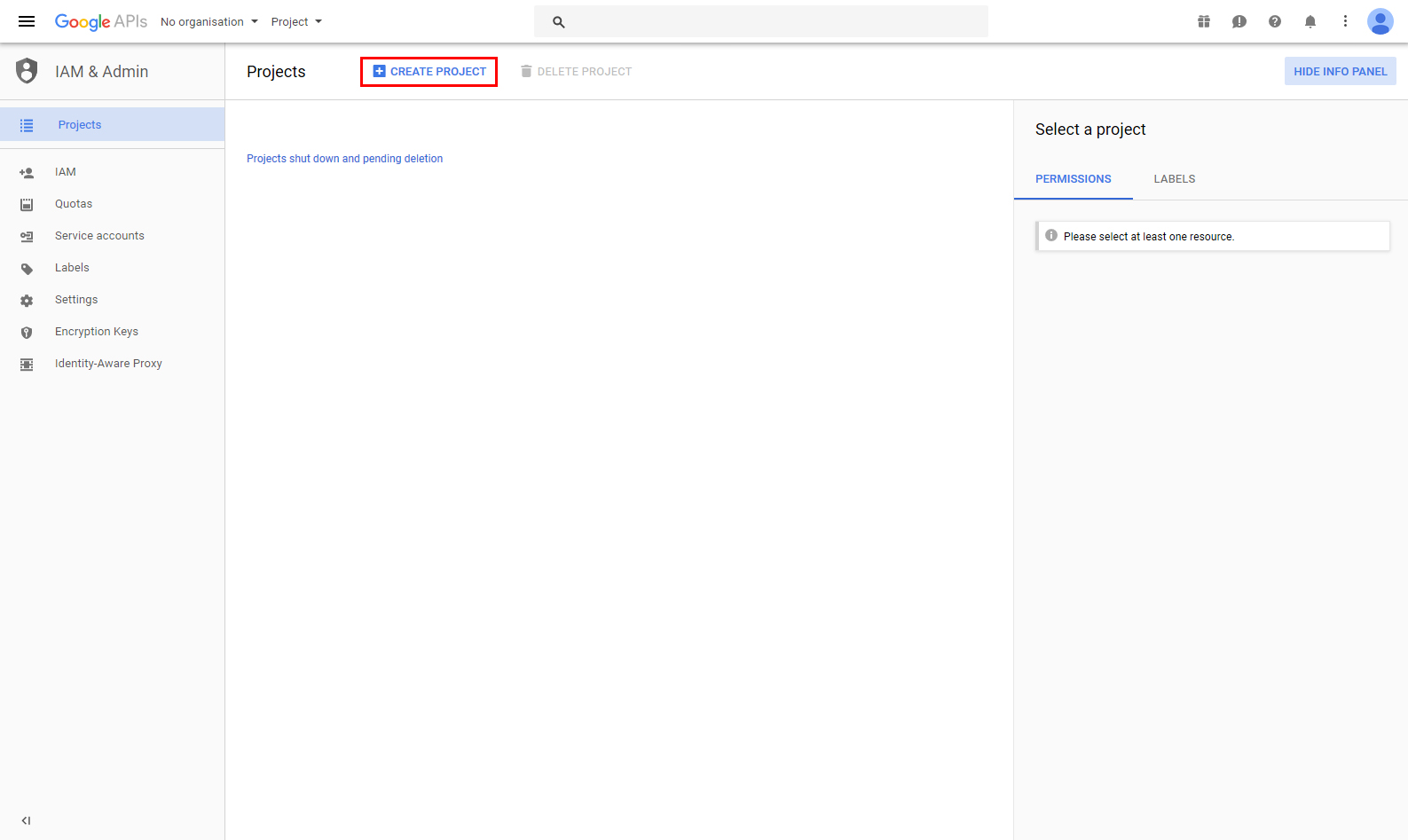
Task: Click the search magnifier icon
Action: (x=559, y=22)
